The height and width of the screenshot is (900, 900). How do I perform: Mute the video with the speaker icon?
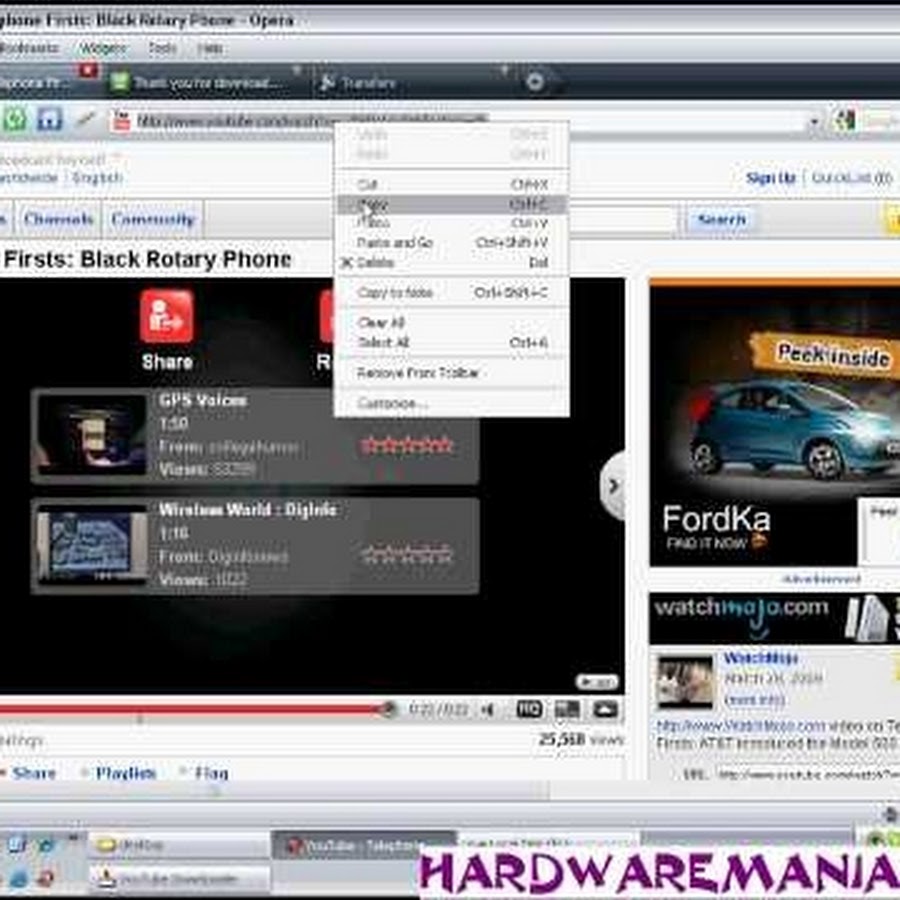488,710
